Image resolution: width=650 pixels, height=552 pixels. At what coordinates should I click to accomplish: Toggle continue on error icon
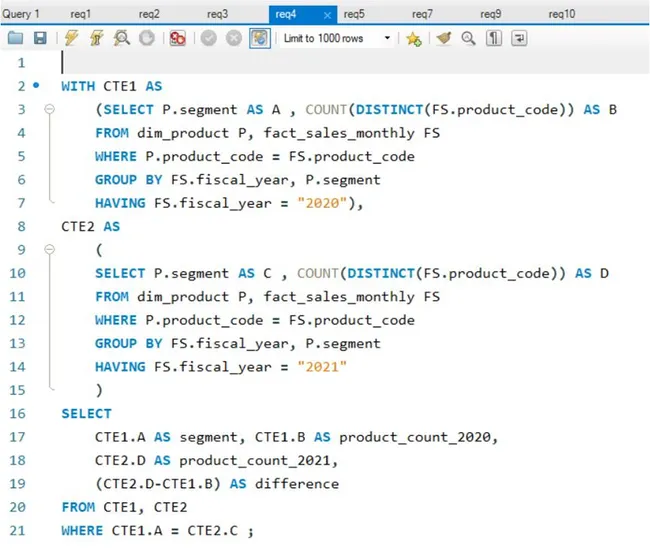pos(177,38)
